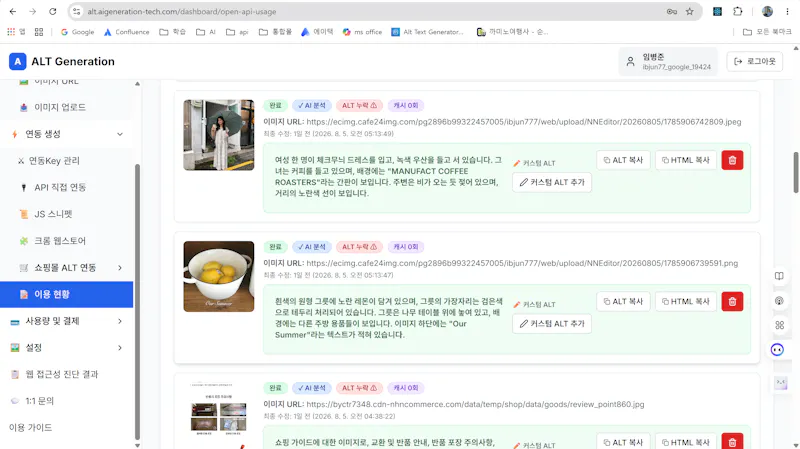Open the Confluence bookmark
This screenshot has height=449, width=800.
tap(127, 32)
